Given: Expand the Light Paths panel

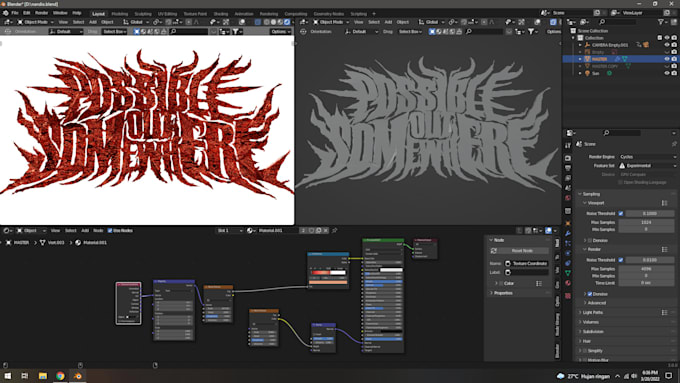Looking at the screenshot, I should click(x=593, y=312).
